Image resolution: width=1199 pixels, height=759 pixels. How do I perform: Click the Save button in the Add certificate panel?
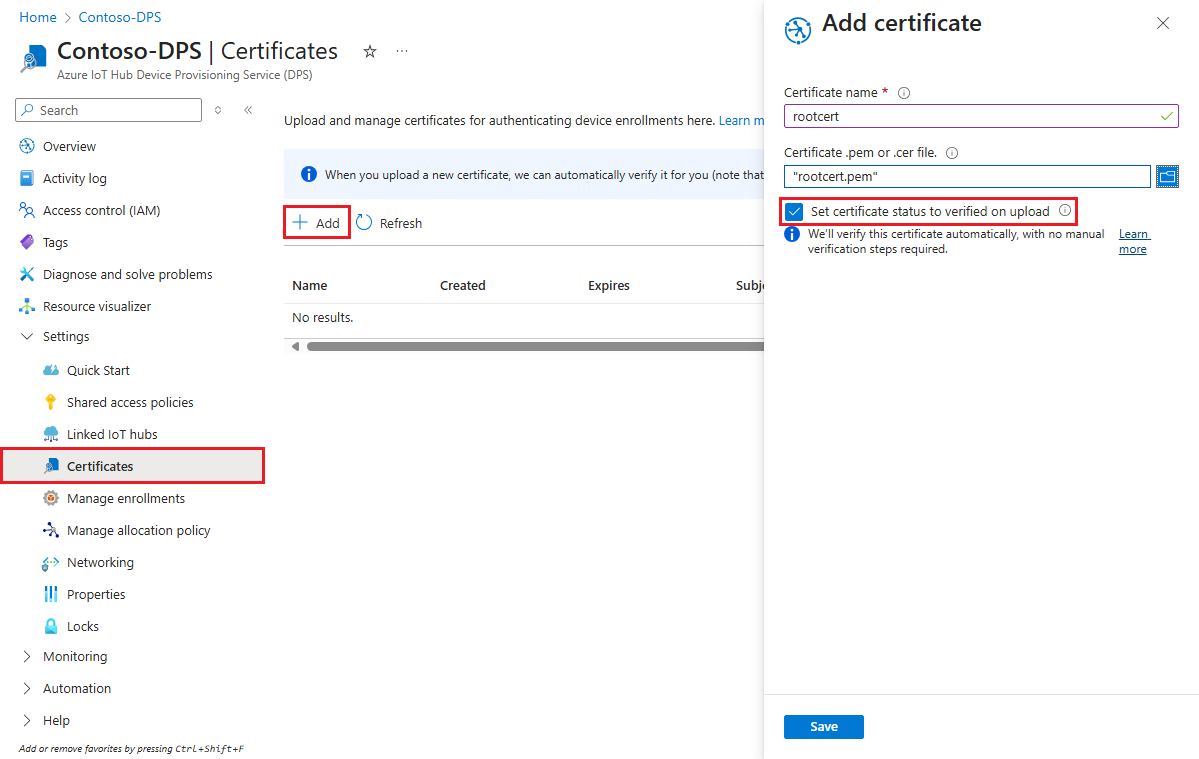[x=823, y=727]
